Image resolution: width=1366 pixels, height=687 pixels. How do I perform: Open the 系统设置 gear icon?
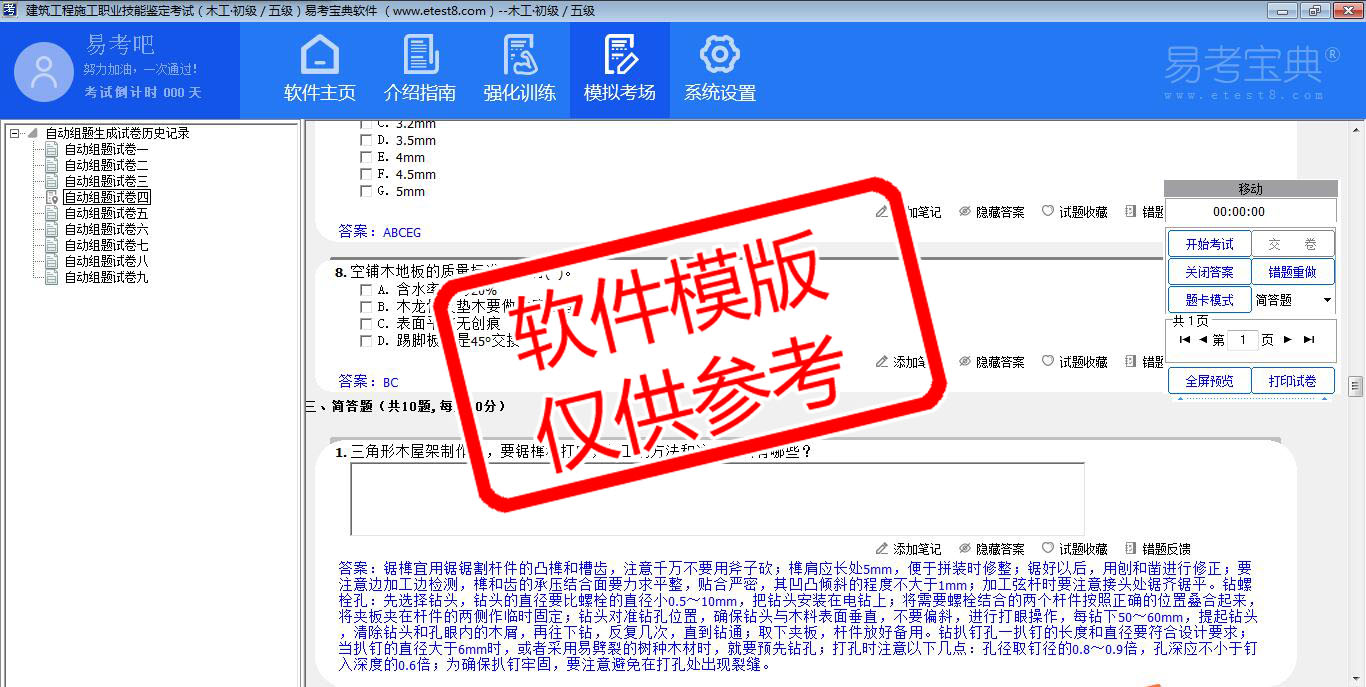[x=719, y=55]
